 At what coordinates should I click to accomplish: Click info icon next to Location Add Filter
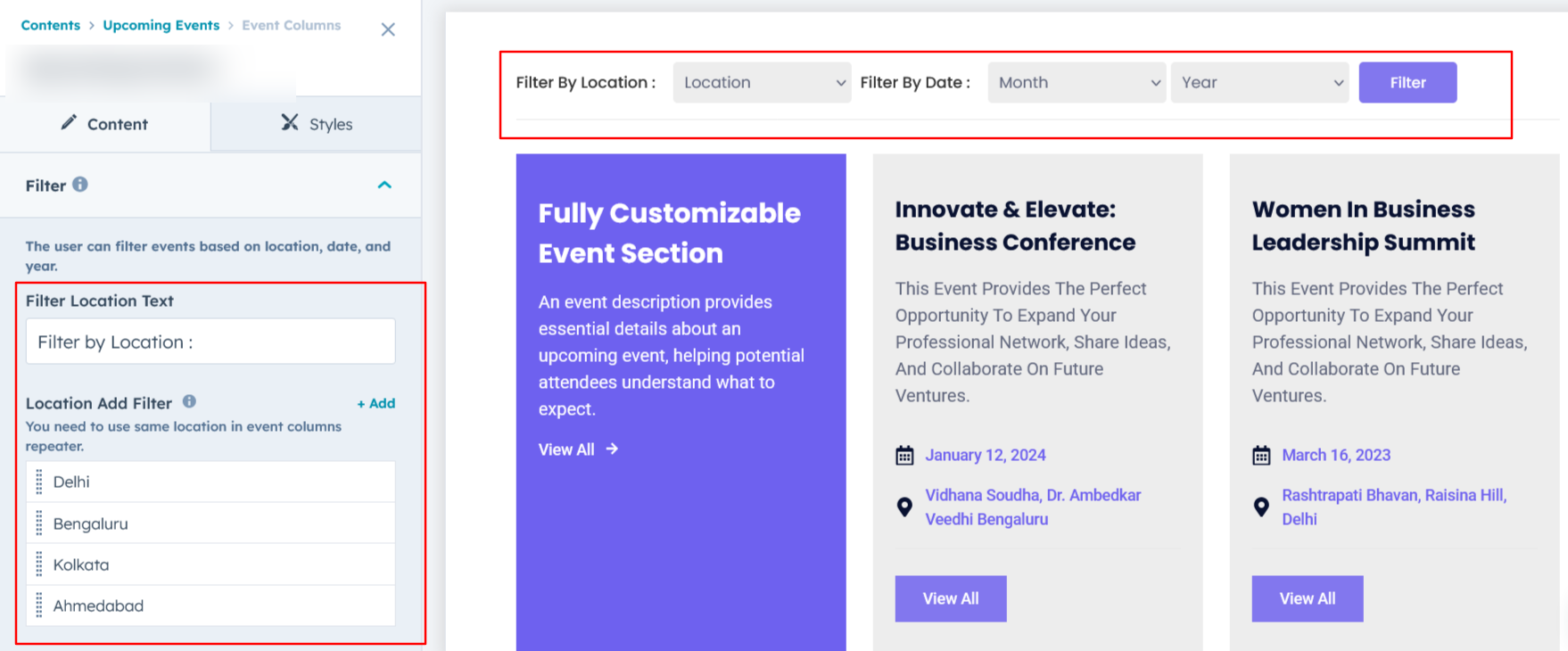pos(189,402)
